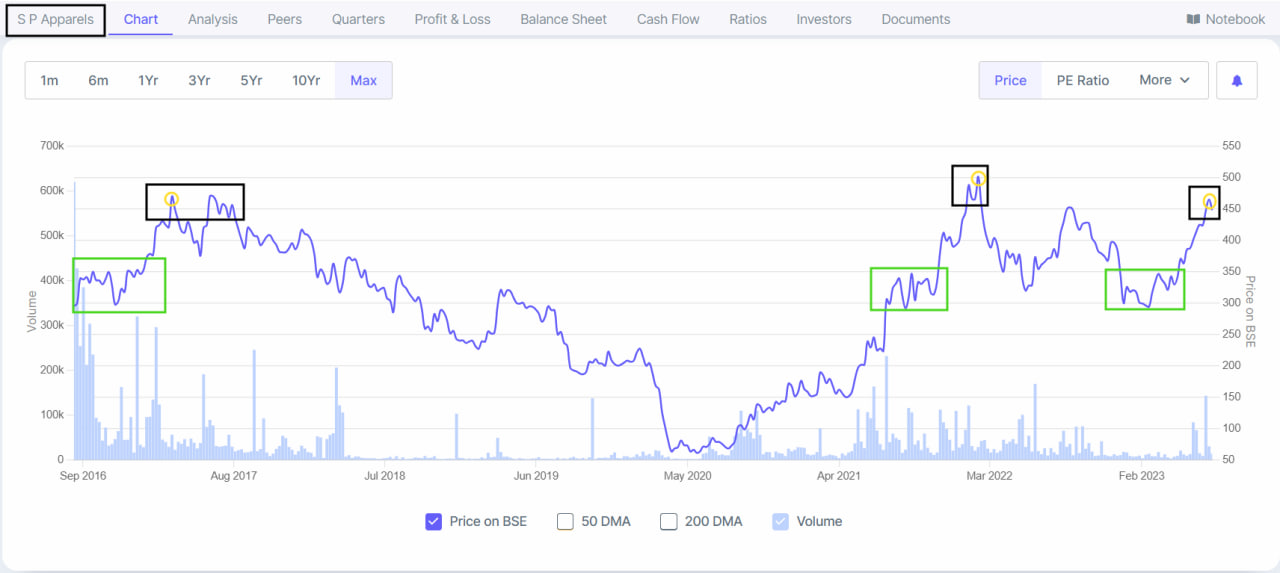Expand the More dropdown
The height and width of the screenshot is (573, 1280).
[x=1165, y=80]
